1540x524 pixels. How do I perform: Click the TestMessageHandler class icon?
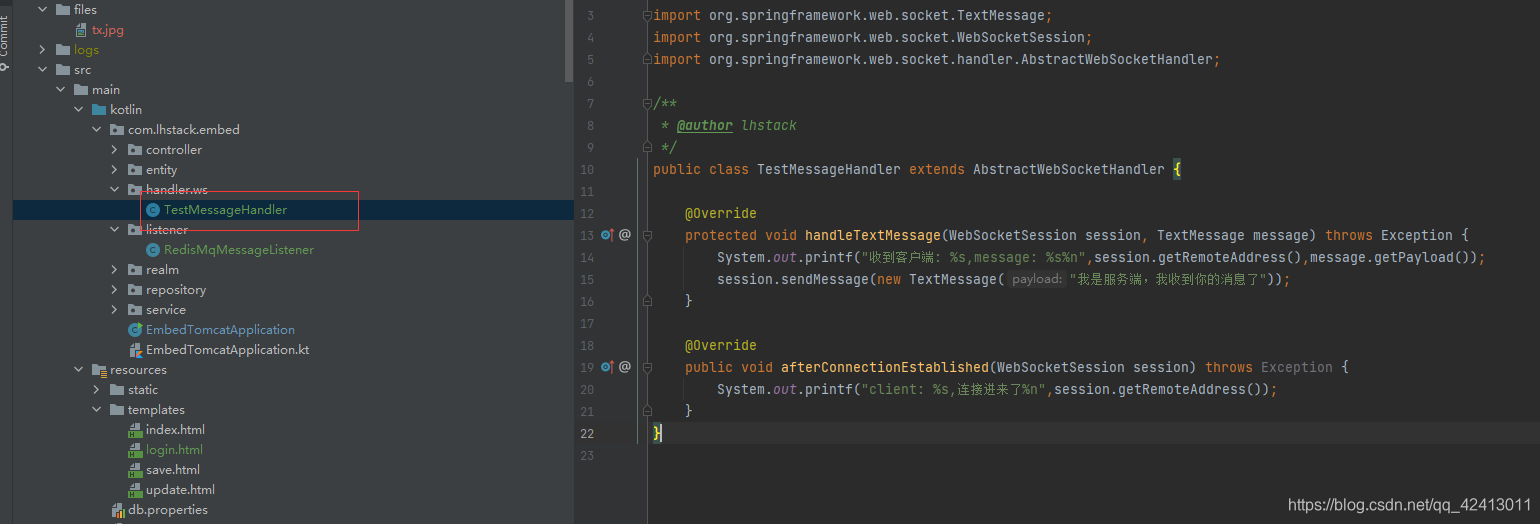(153, 210)
